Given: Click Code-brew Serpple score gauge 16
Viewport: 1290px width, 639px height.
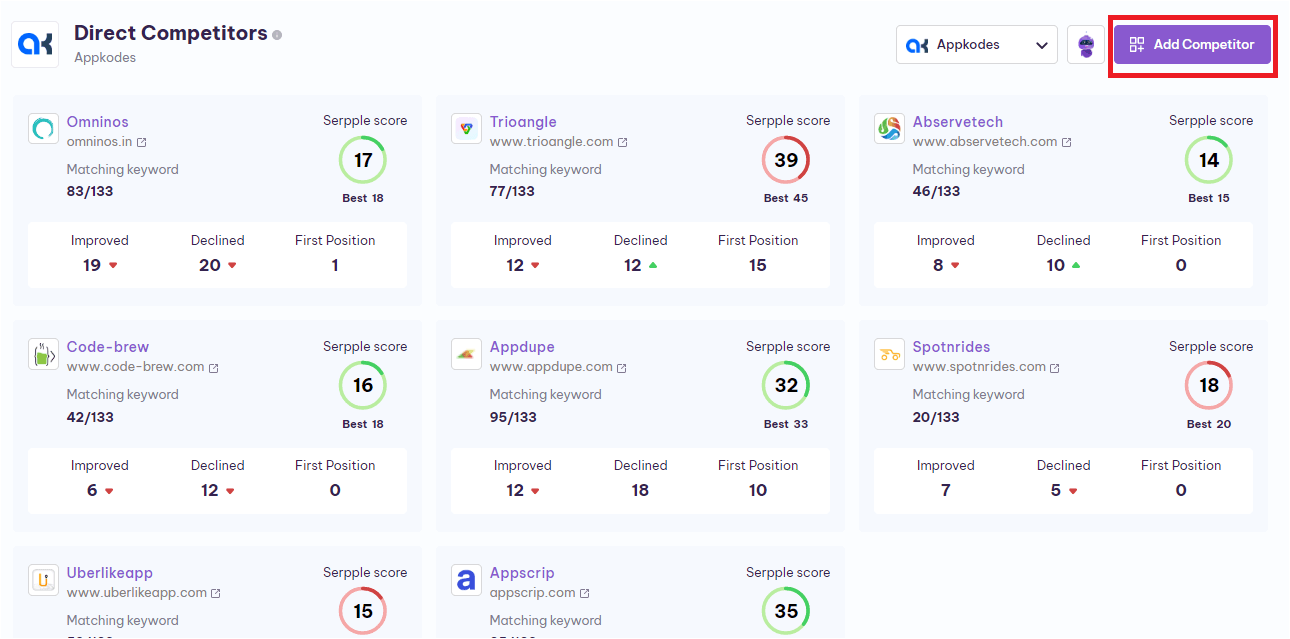Looking at the screenshot, I should click(x=363, y=386).
